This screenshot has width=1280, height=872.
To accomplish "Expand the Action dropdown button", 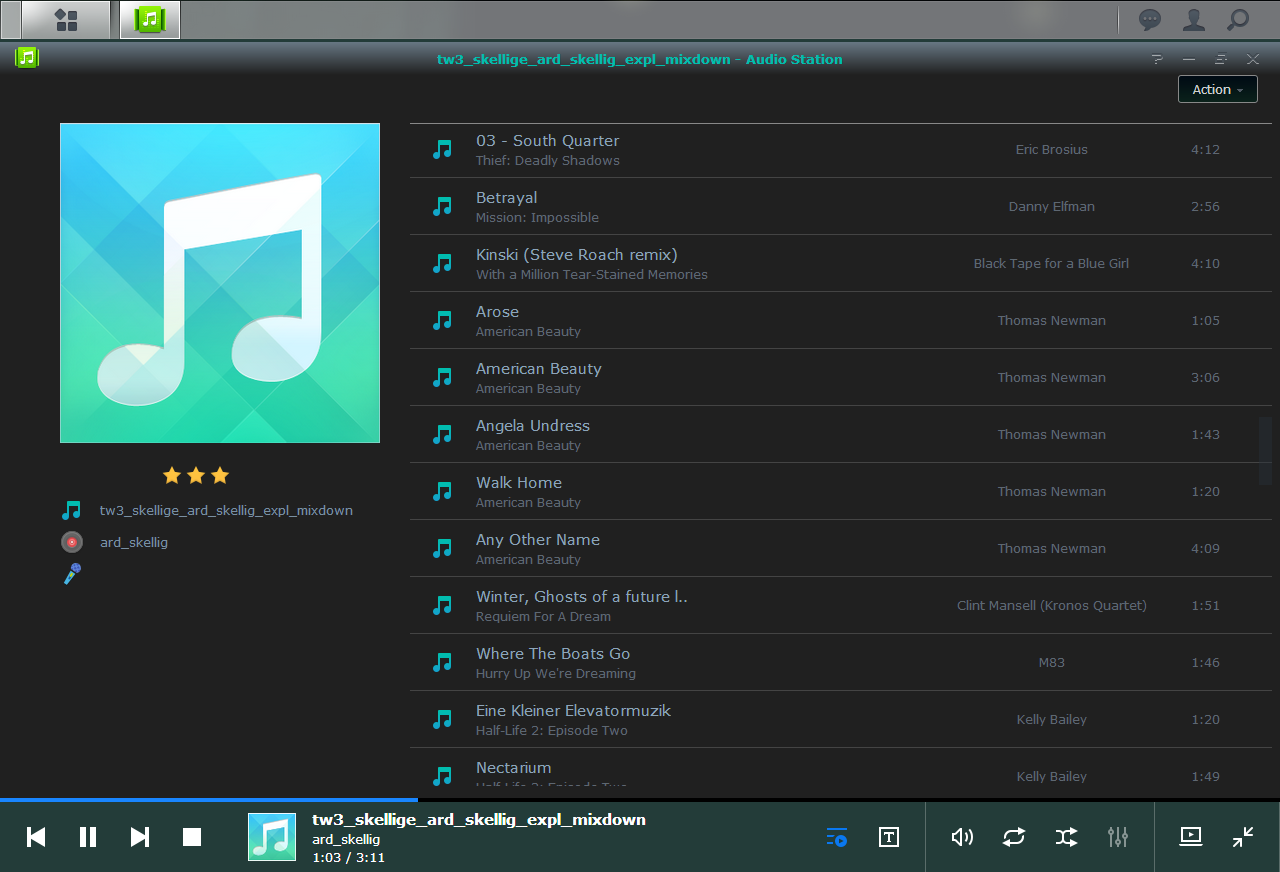I will tap(1217, 89).
